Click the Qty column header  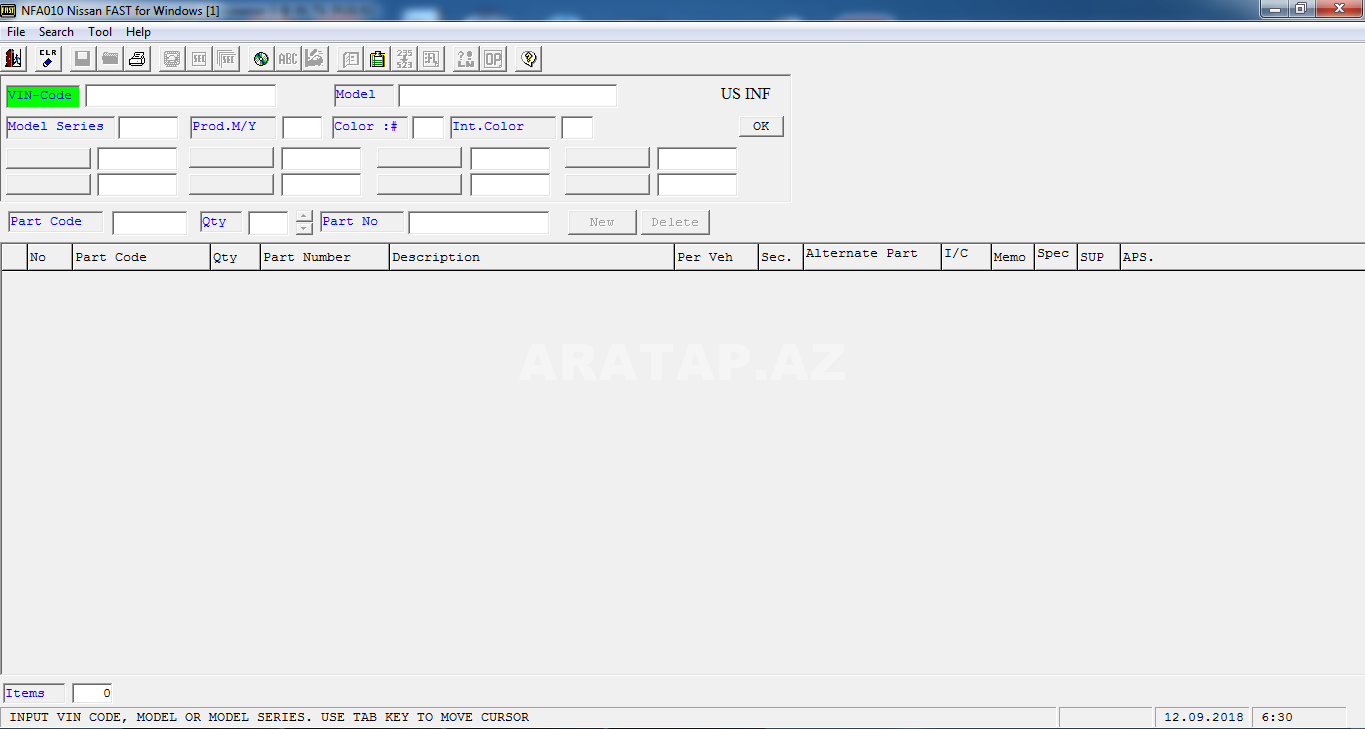pyautogui.click(x=235, y=257)
